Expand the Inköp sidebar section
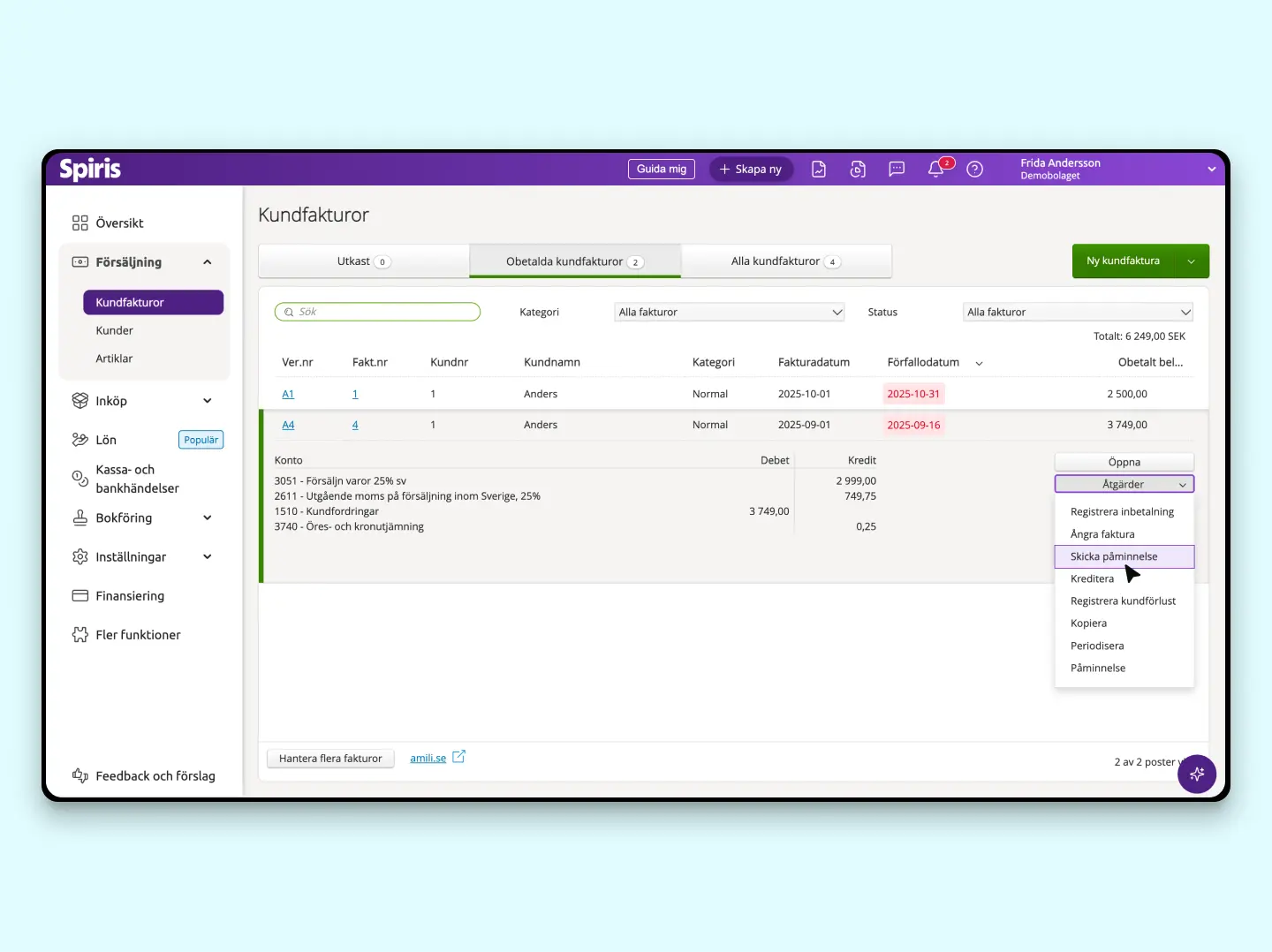This screenshot has width=1272, height=952. point(208,401)
